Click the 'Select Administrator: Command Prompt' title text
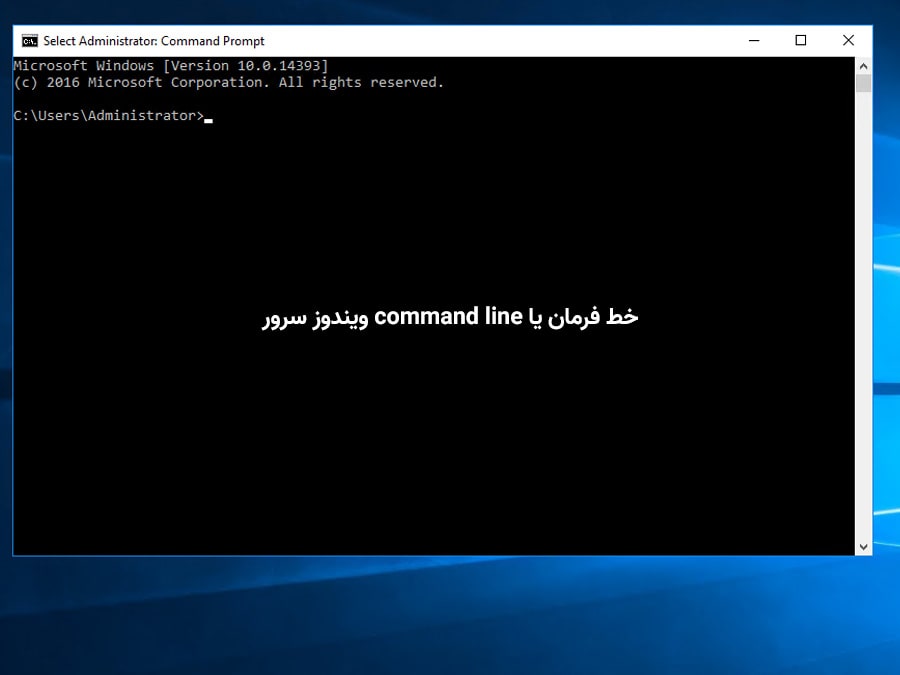Viewport: 900px width, 675px height. [154, 41]
